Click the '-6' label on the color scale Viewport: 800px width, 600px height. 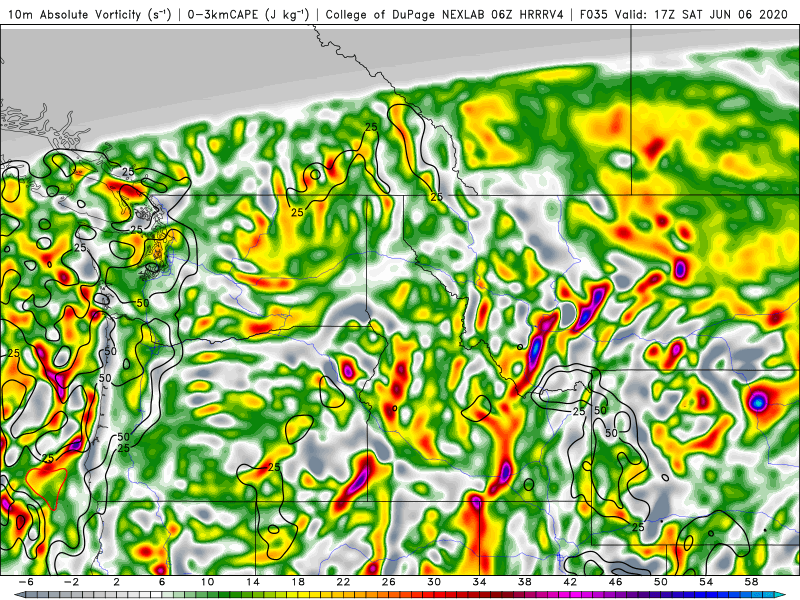26,582
